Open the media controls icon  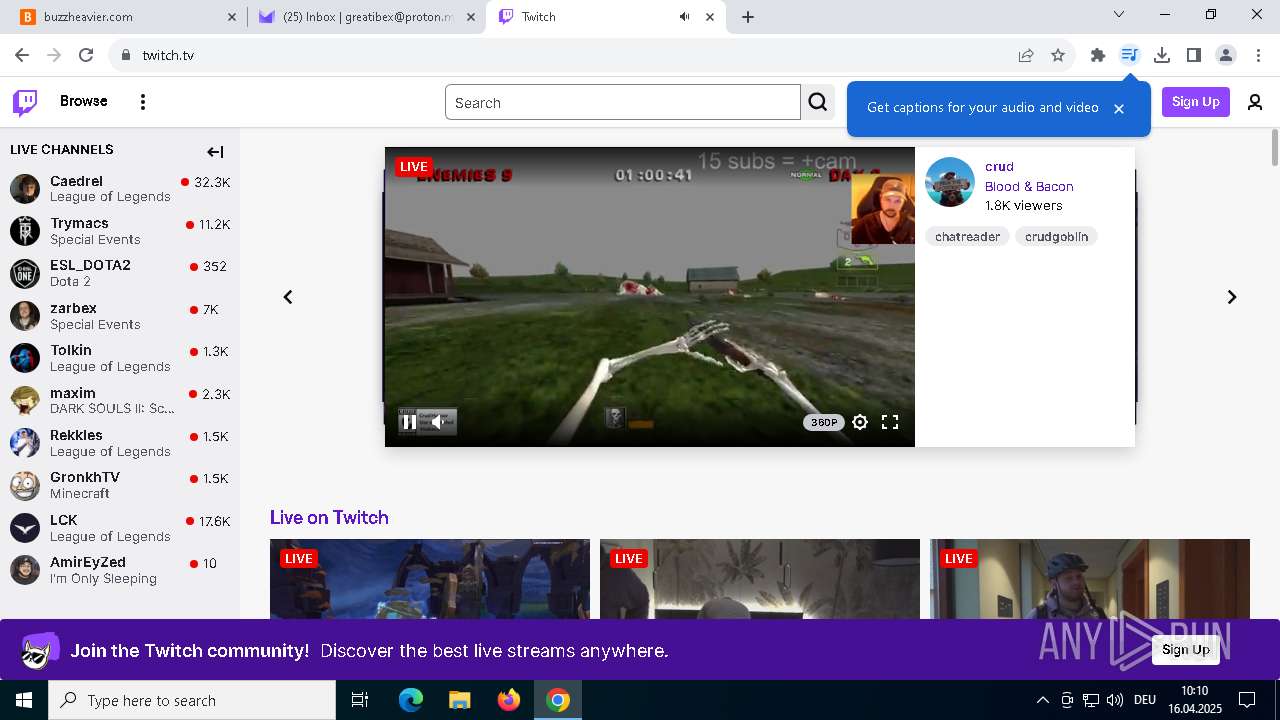coord(1130,55)
